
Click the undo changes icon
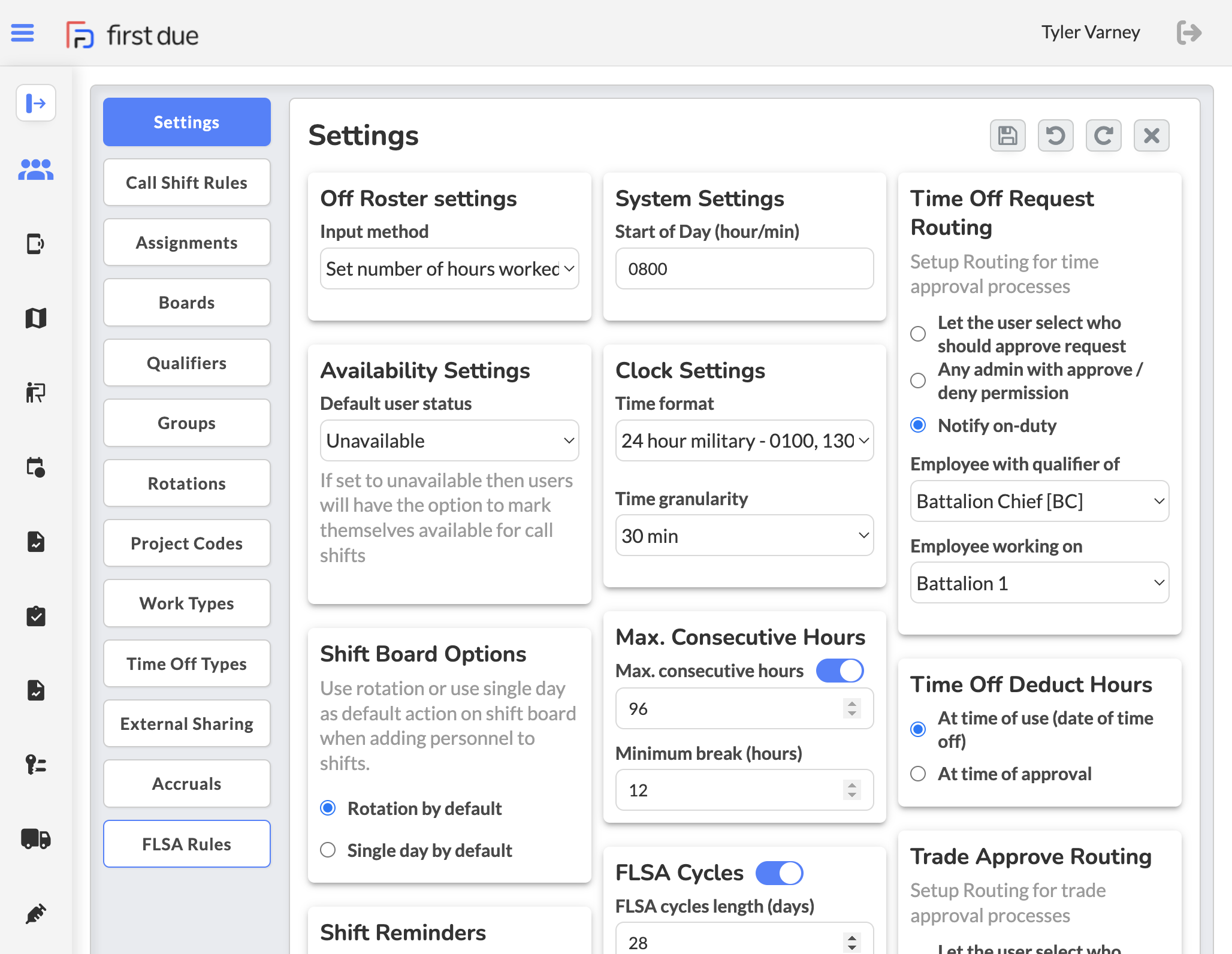1056,135
